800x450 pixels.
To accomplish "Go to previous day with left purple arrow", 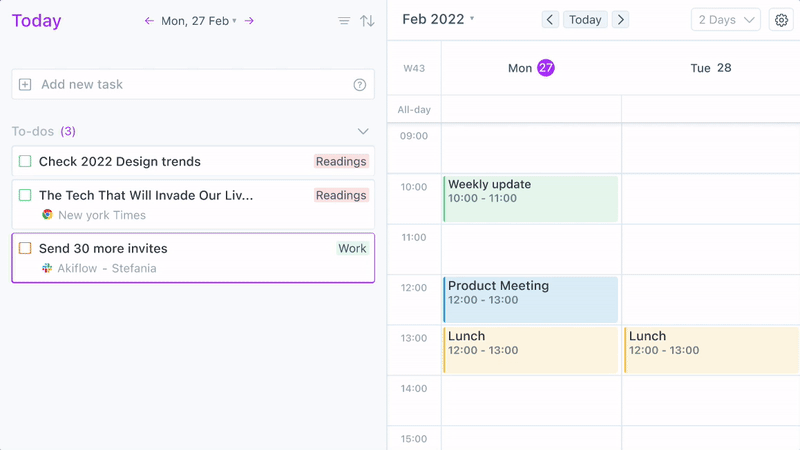I will pyautogui.click(x=149, y=21).
